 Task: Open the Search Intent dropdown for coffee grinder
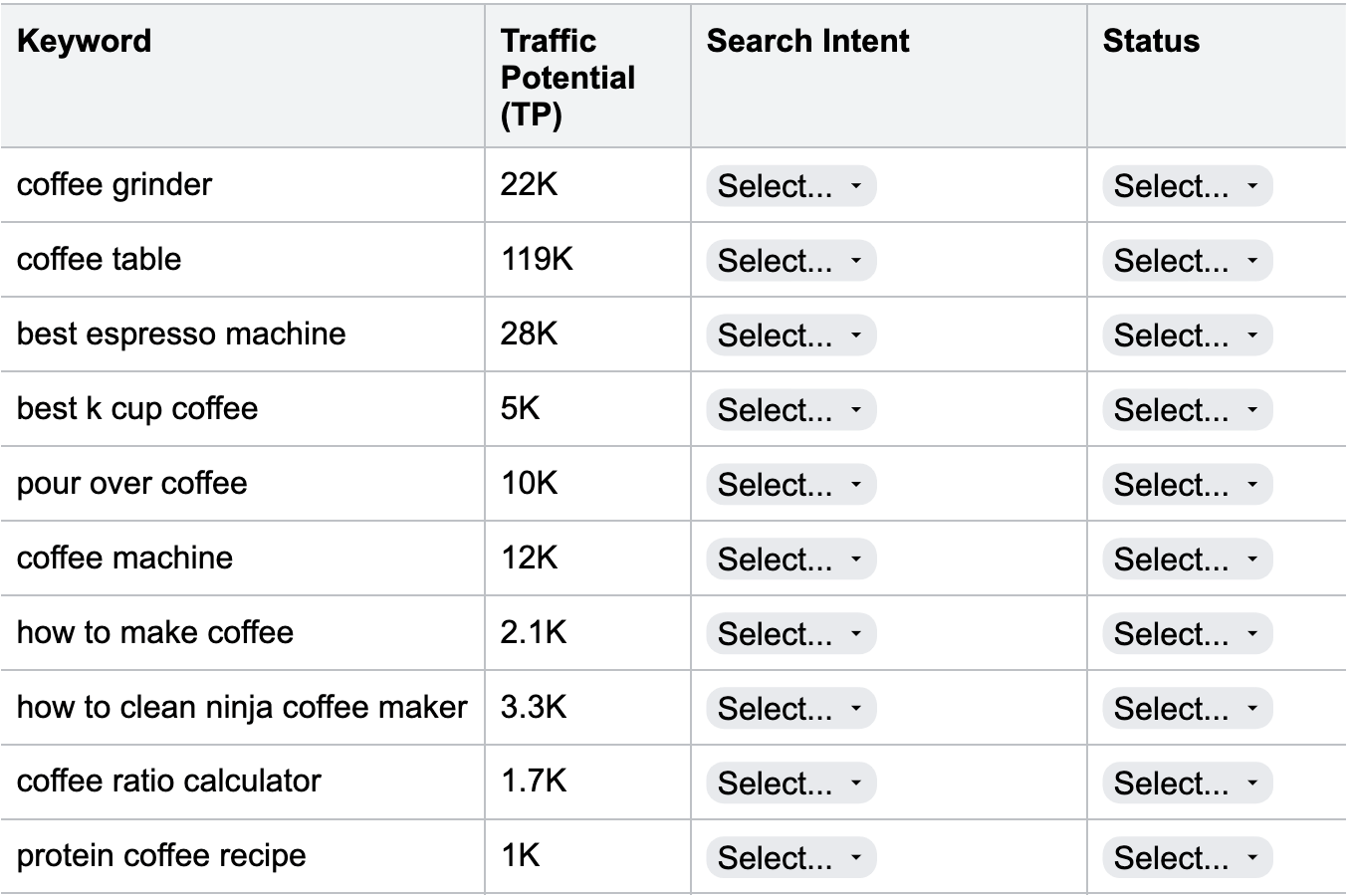point(789,185)
